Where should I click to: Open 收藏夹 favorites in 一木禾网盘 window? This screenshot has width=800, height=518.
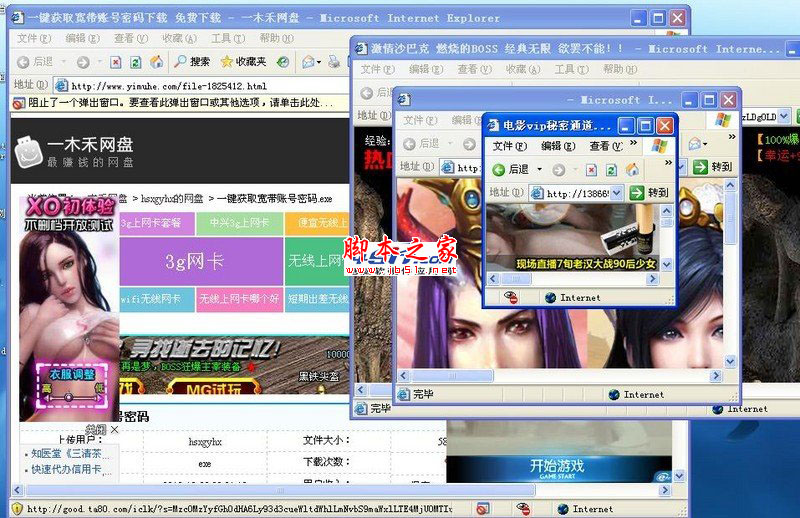click(243, 62)
